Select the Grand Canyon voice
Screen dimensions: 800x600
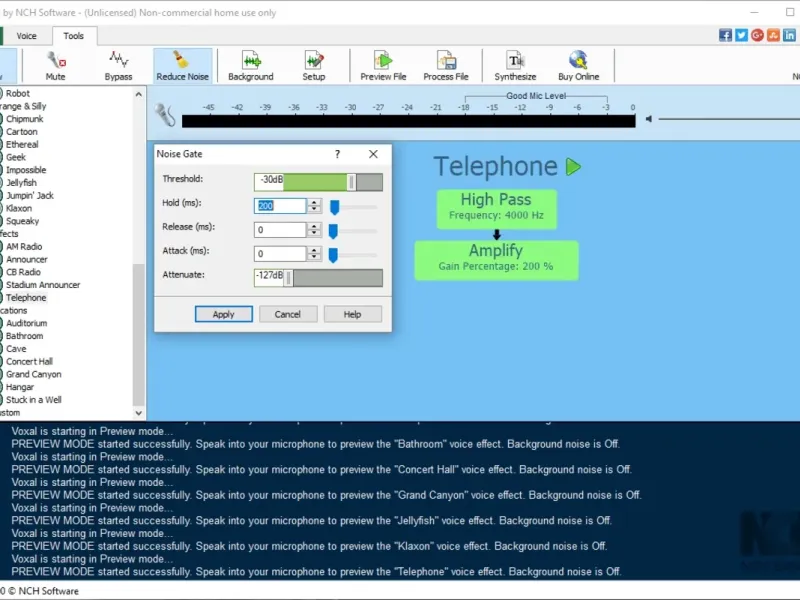click(34, 374)
